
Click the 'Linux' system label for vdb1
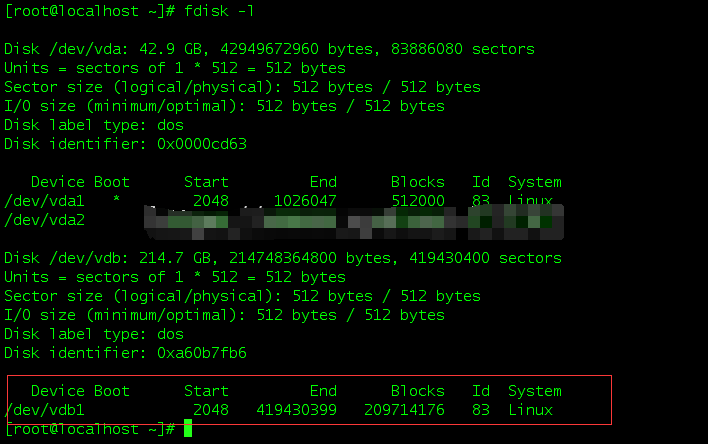(x=531, y=410)
